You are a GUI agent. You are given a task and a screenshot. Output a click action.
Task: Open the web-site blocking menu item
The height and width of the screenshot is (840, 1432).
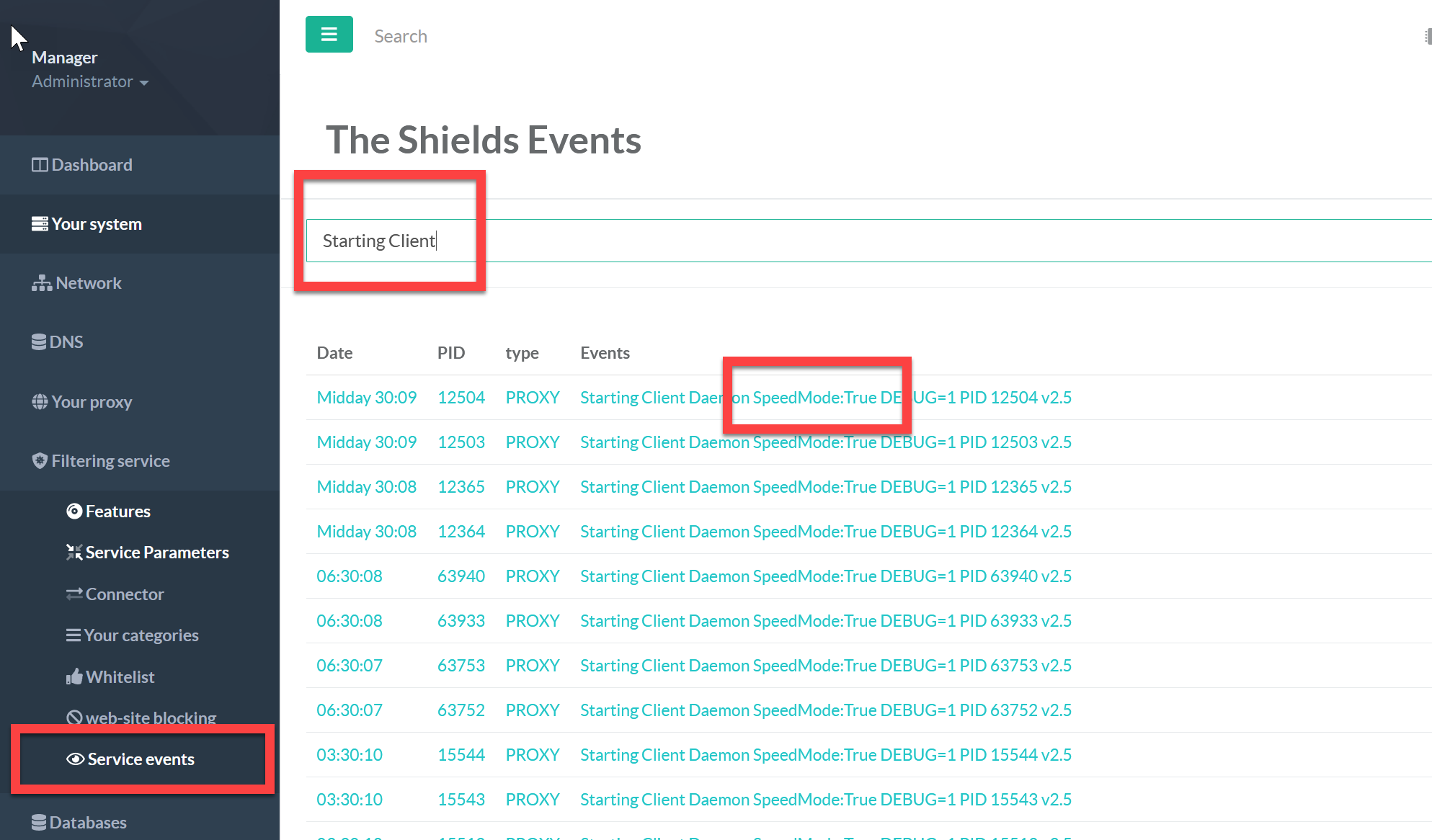tap(150, 718)
